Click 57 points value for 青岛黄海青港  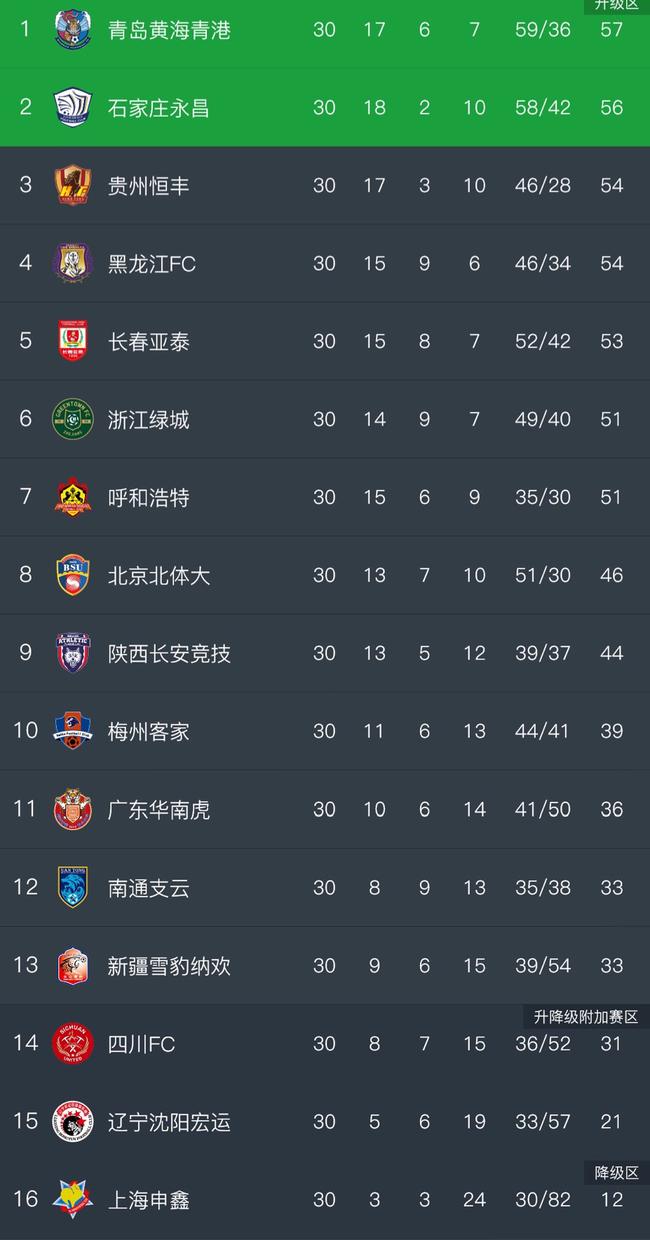611,30
